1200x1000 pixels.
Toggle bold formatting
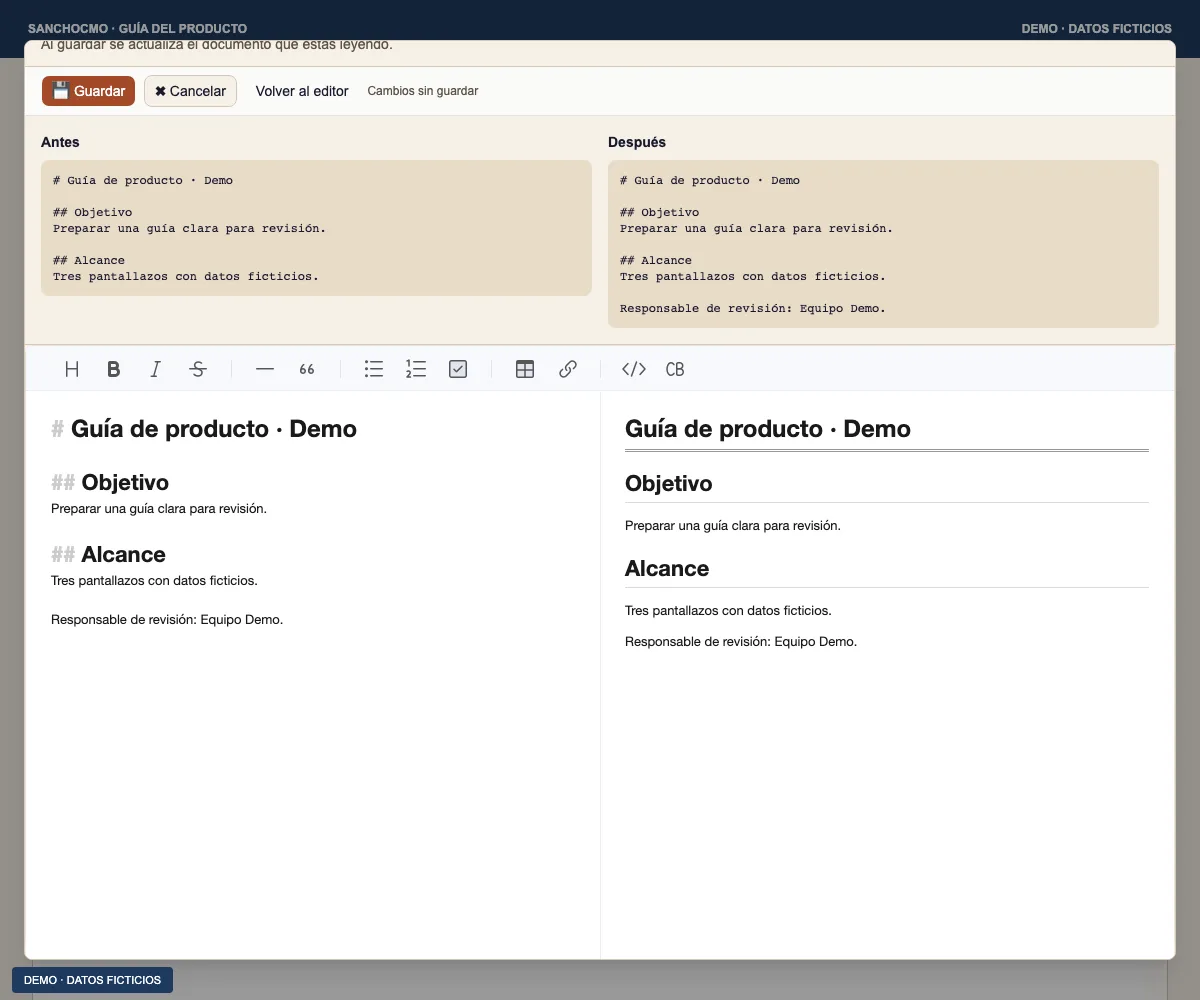click(x=114, y=369)
